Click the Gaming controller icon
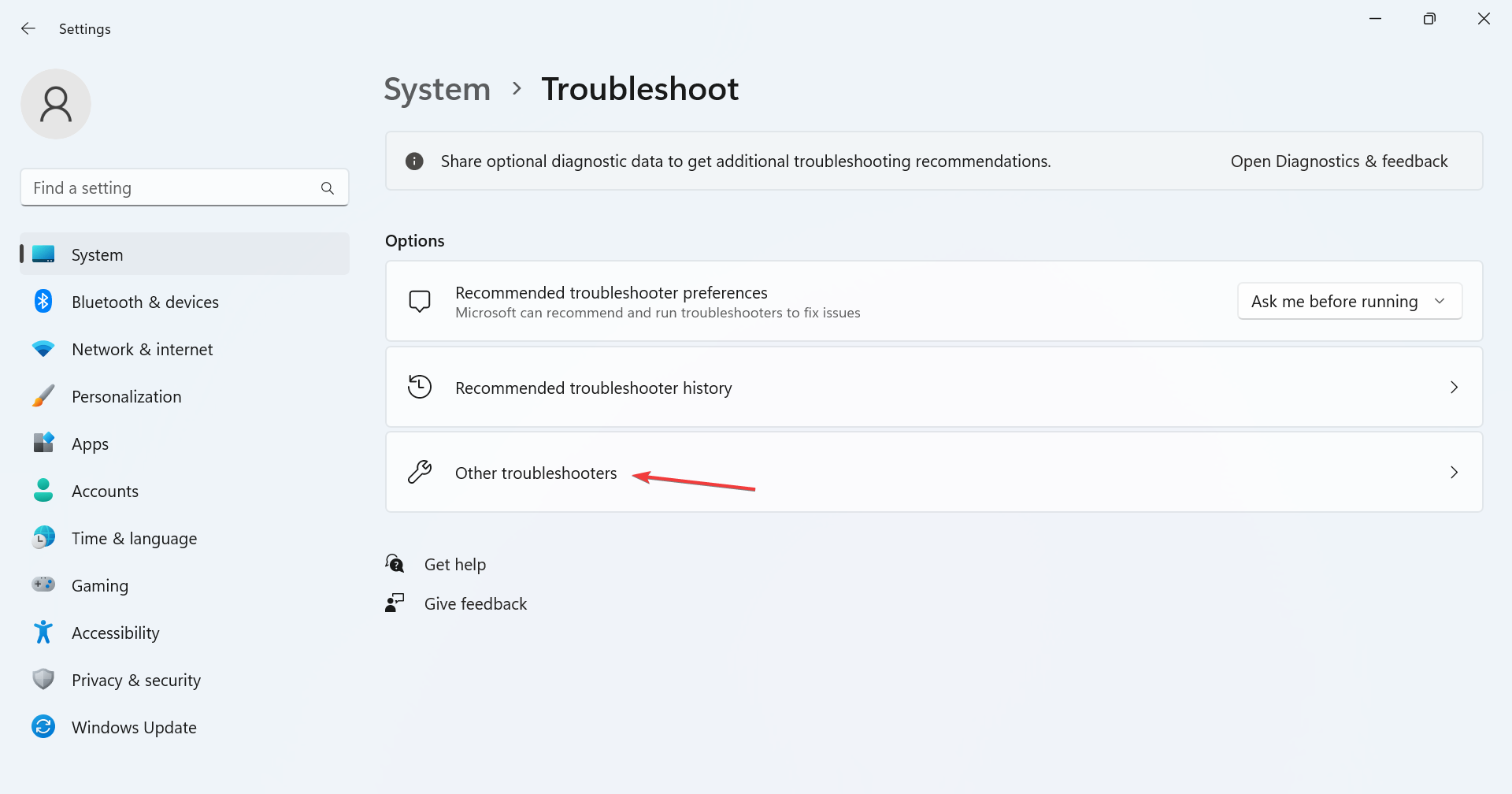This screenshot has width=1512, height=794. 43,584
